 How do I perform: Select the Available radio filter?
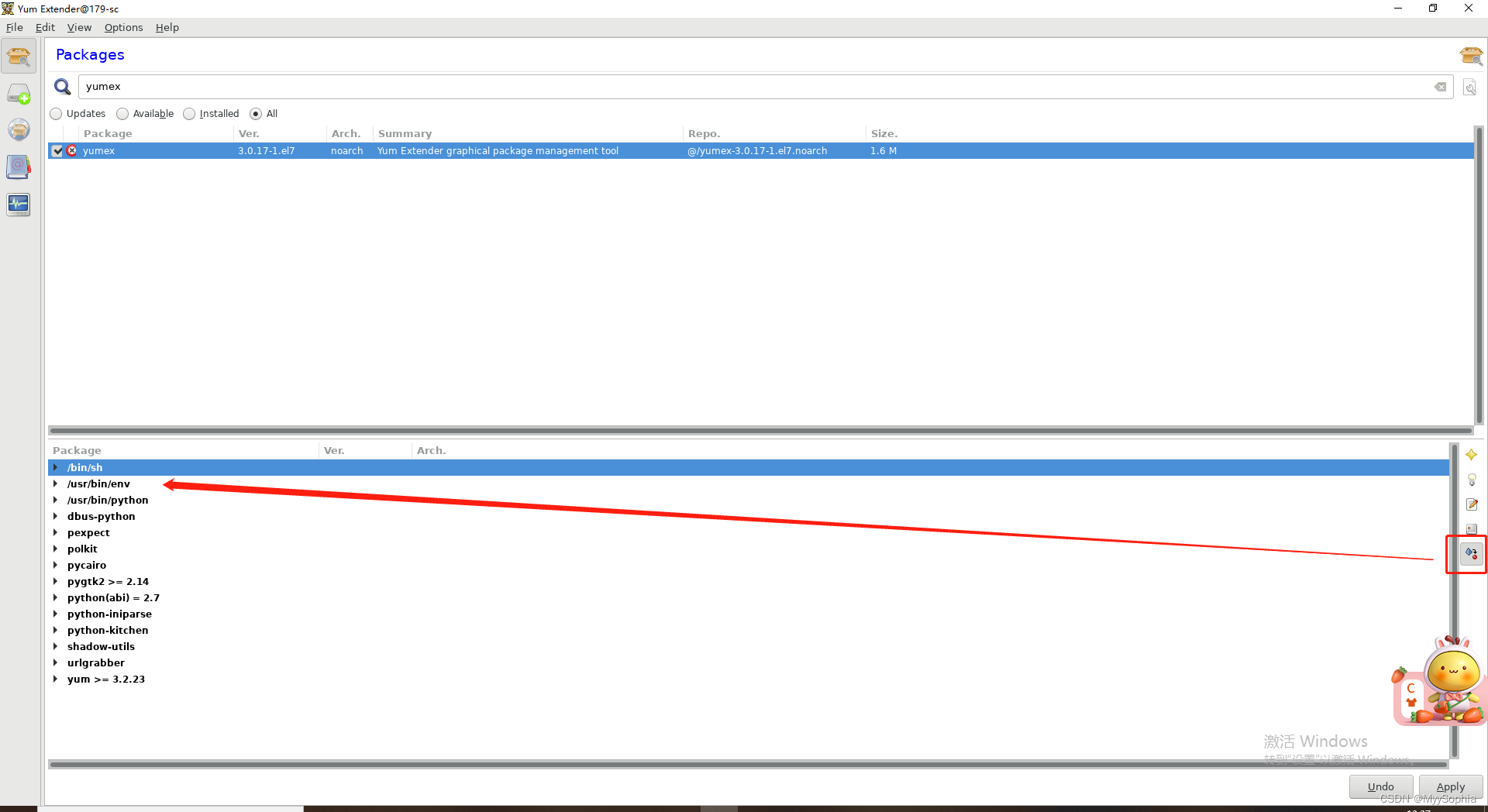pyautogui.click(x=122, y=114)
